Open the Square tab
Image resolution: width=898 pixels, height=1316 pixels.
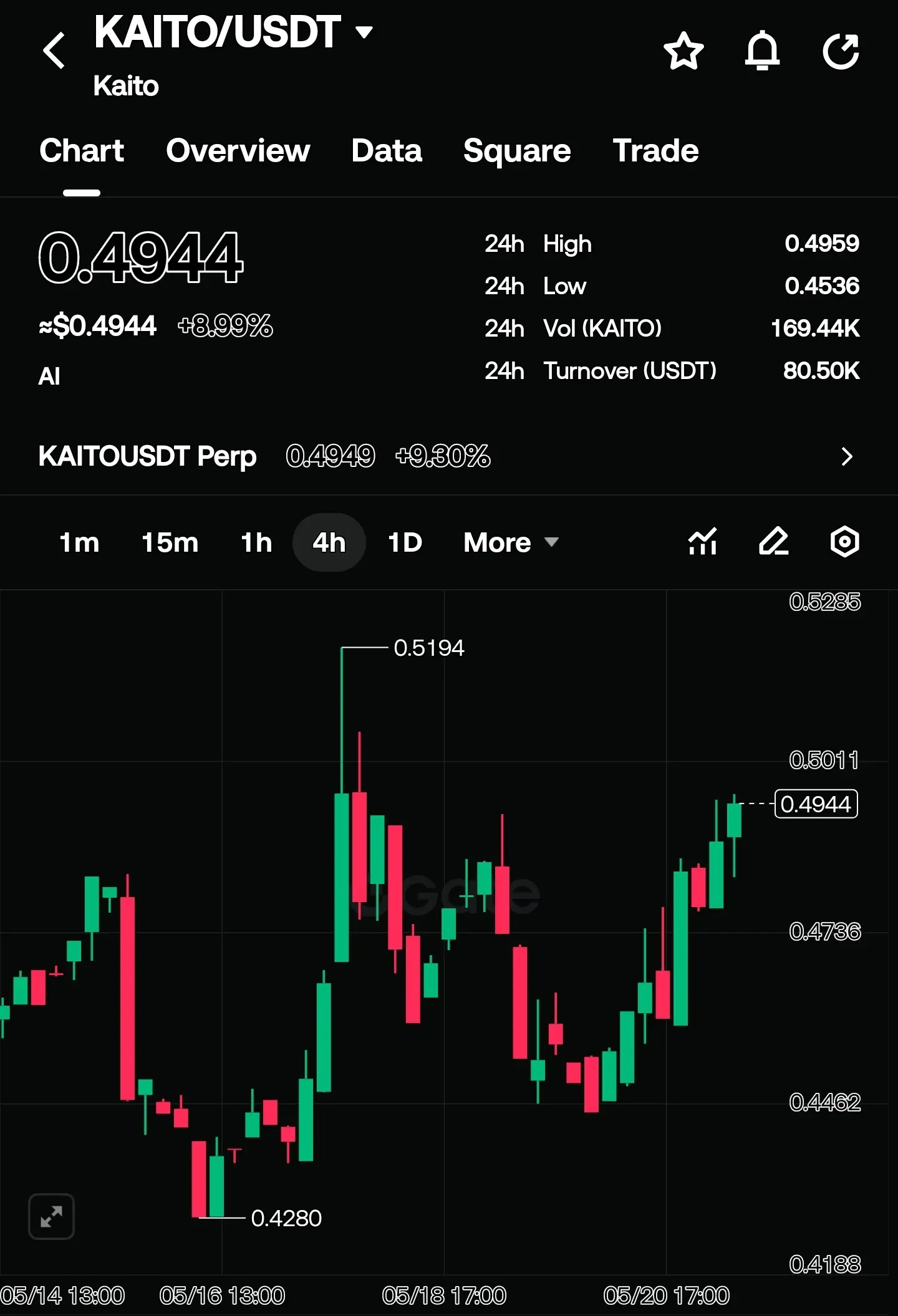pyautogui.click(x=517, y=151)
